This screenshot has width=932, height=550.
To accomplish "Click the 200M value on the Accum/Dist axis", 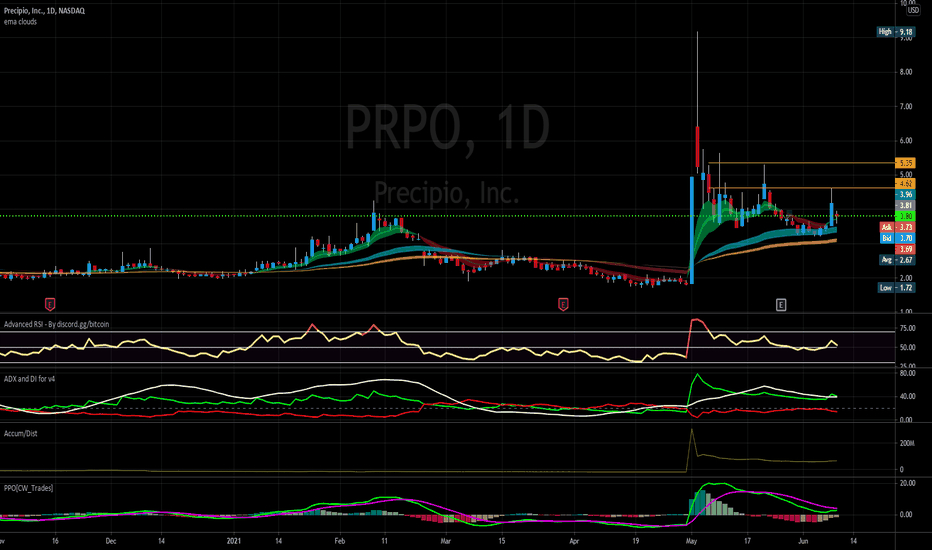I will (907, 444).
